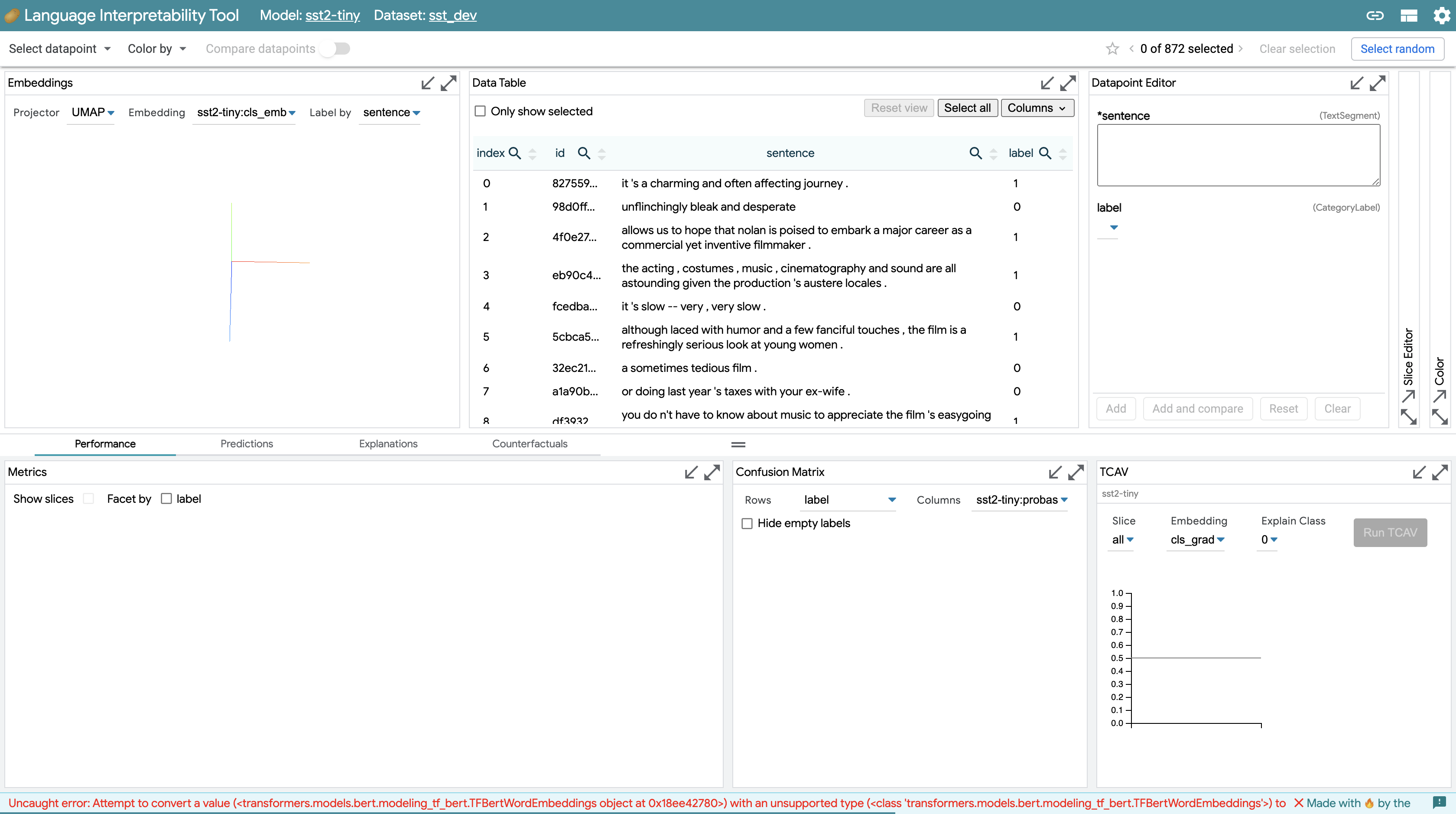This screenshot has width=1456, height=814.
Task: Open the search icon in the sentence column
Action: pos(976,153)
